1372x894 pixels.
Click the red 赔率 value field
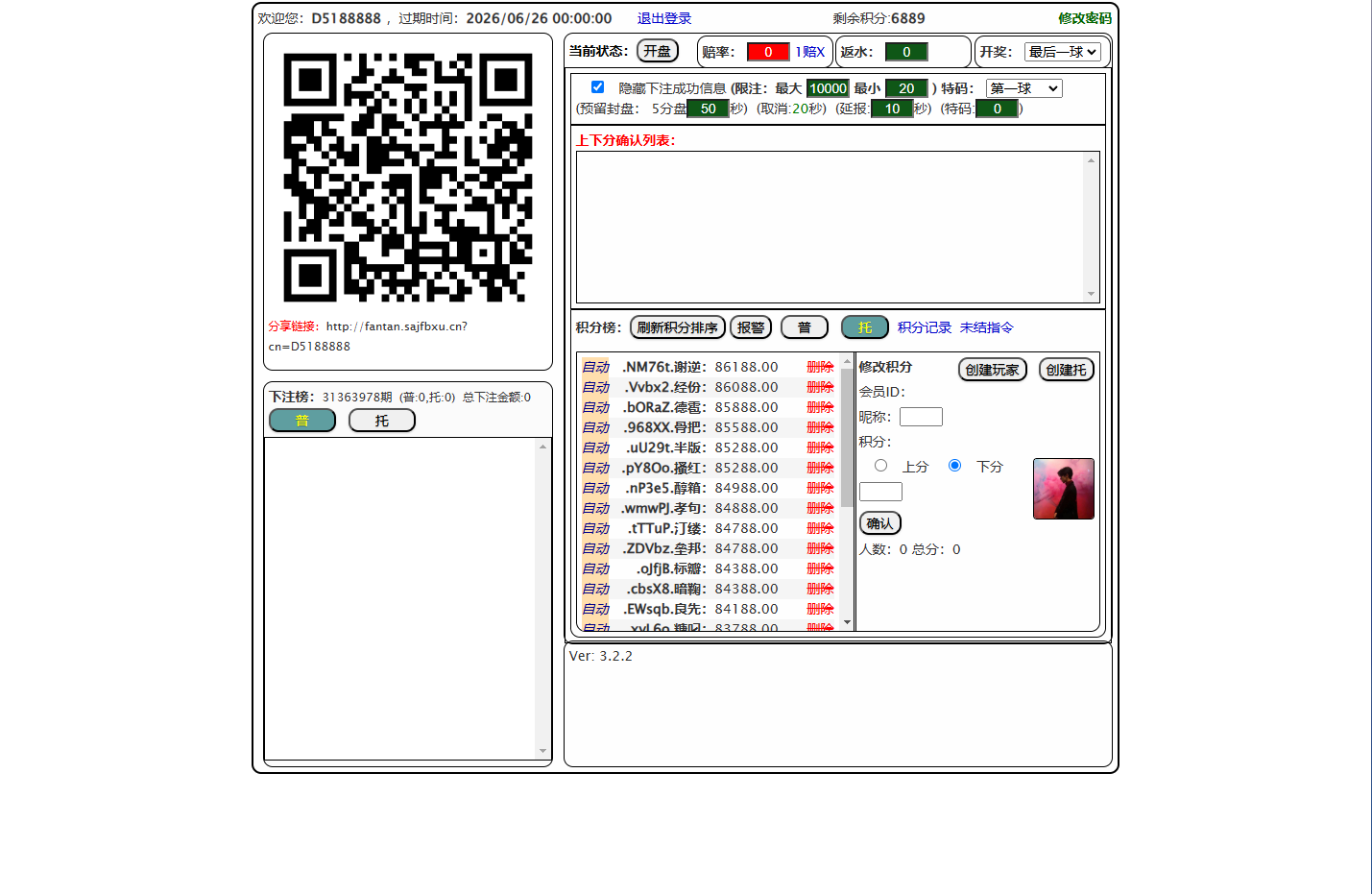tap(768, 52)
